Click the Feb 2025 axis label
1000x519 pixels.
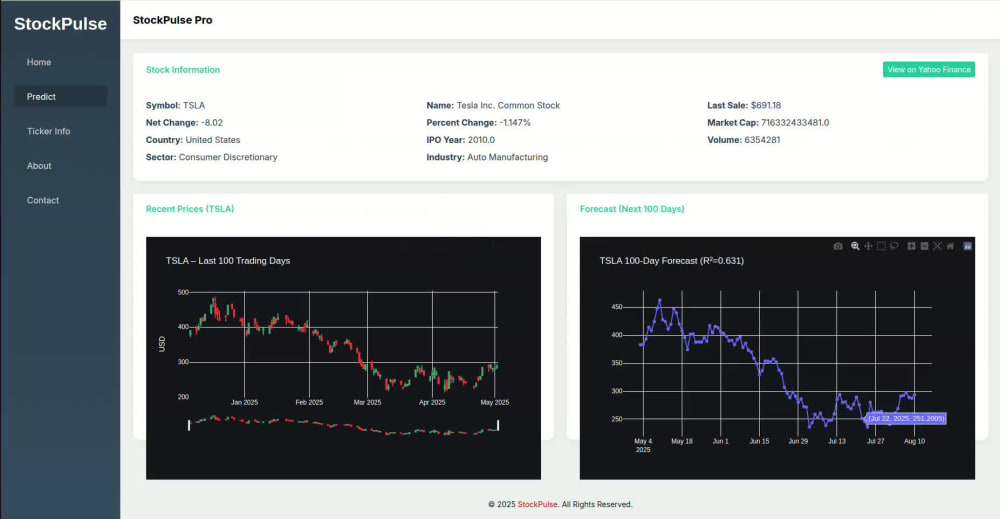click(309, 402)
